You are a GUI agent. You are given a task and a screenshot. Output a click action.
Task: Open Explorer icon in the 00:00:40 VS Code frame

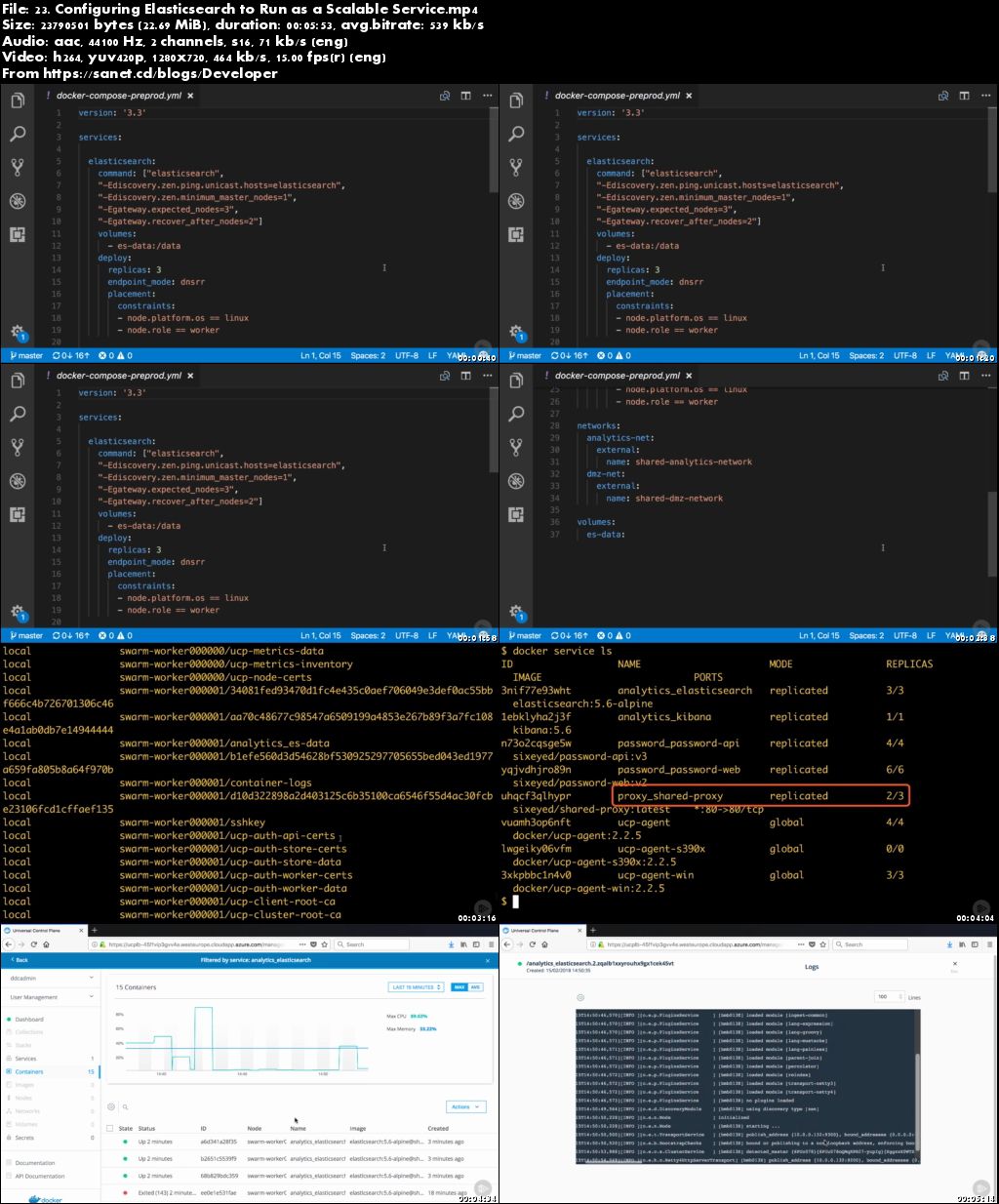[18, 100]
